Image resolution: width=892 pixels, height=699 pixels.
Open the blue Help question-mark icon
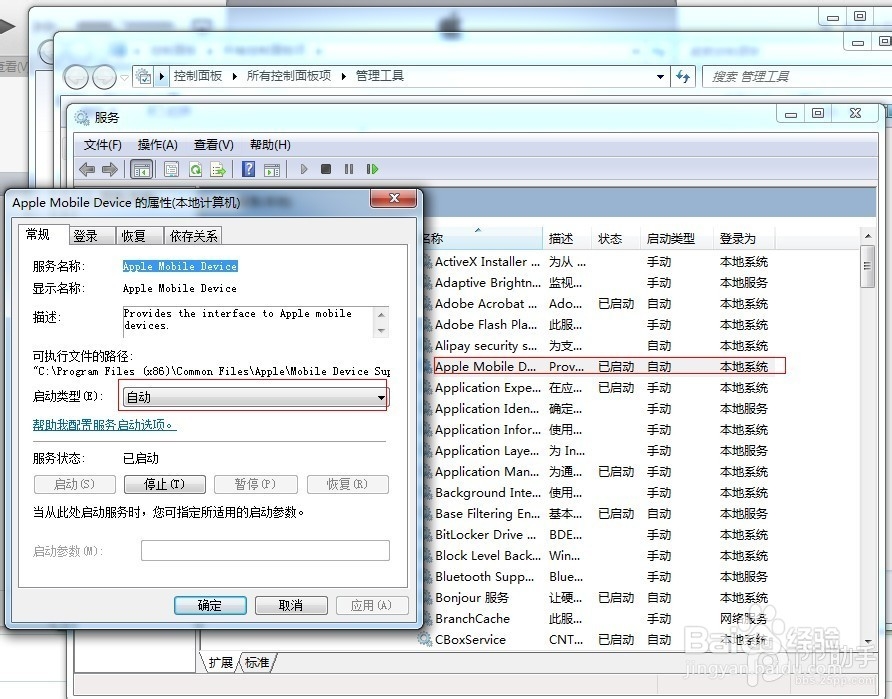pyautogui.click(x=248, y=170)
